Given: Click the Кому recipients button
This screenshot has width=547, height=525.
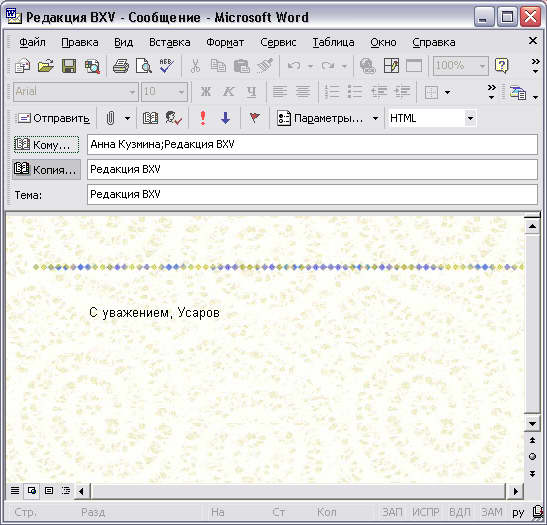Looking at the screenshot, I should coord(46,144).
